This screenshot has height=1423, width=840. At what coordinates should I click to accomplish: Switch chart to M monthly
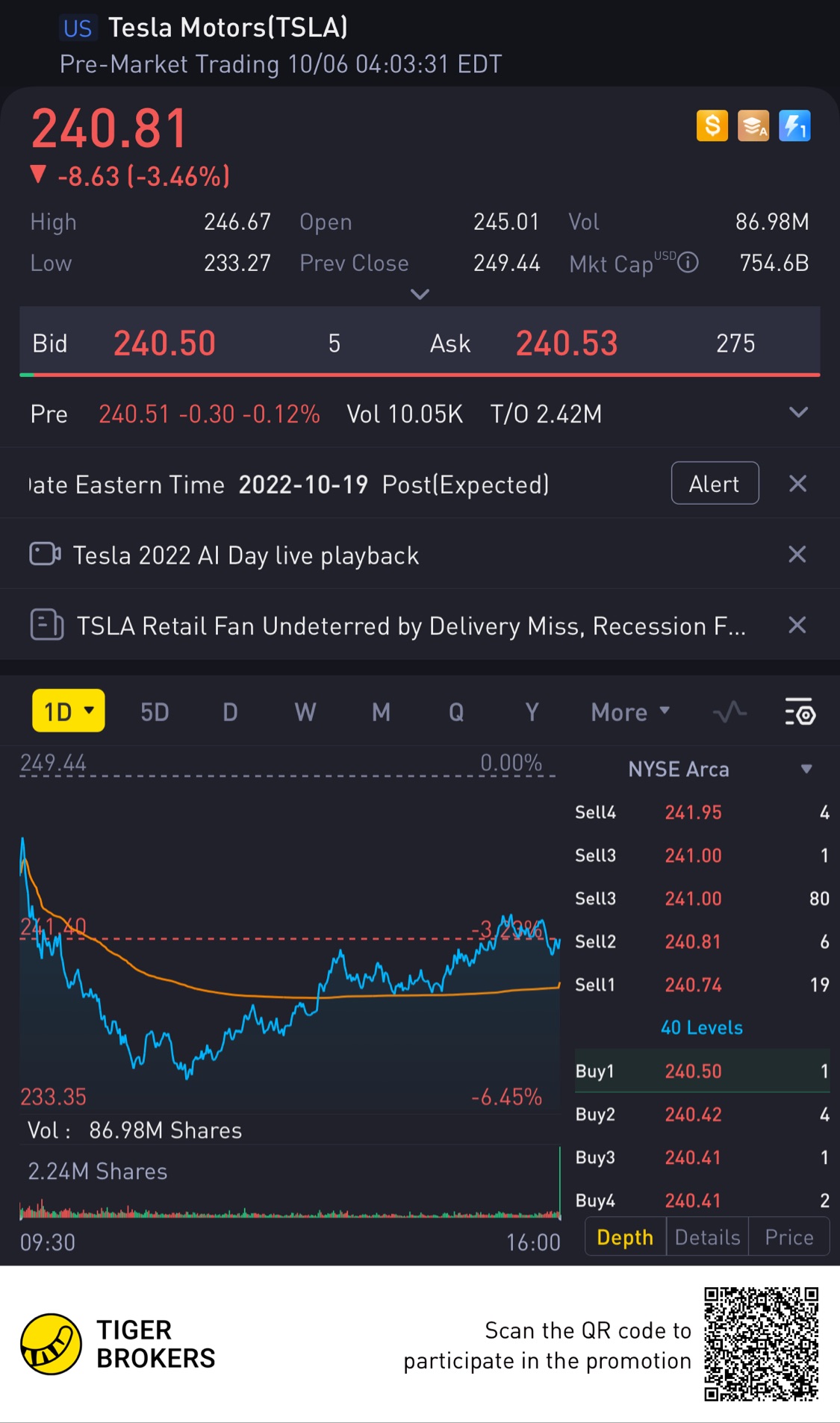coord(381,711)
